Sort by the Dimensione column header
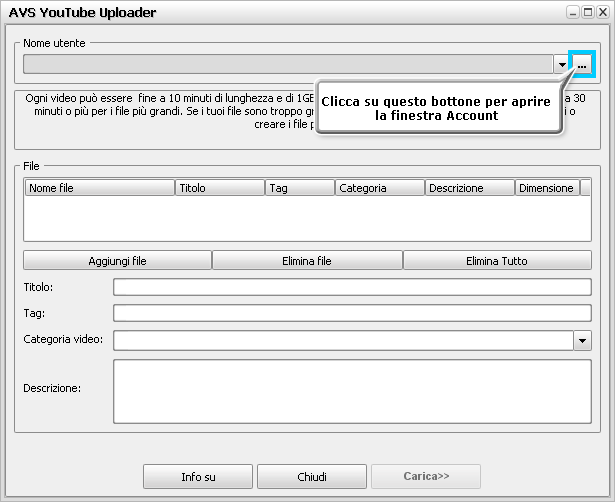This screenshot has height=502, width=615. 547,188
